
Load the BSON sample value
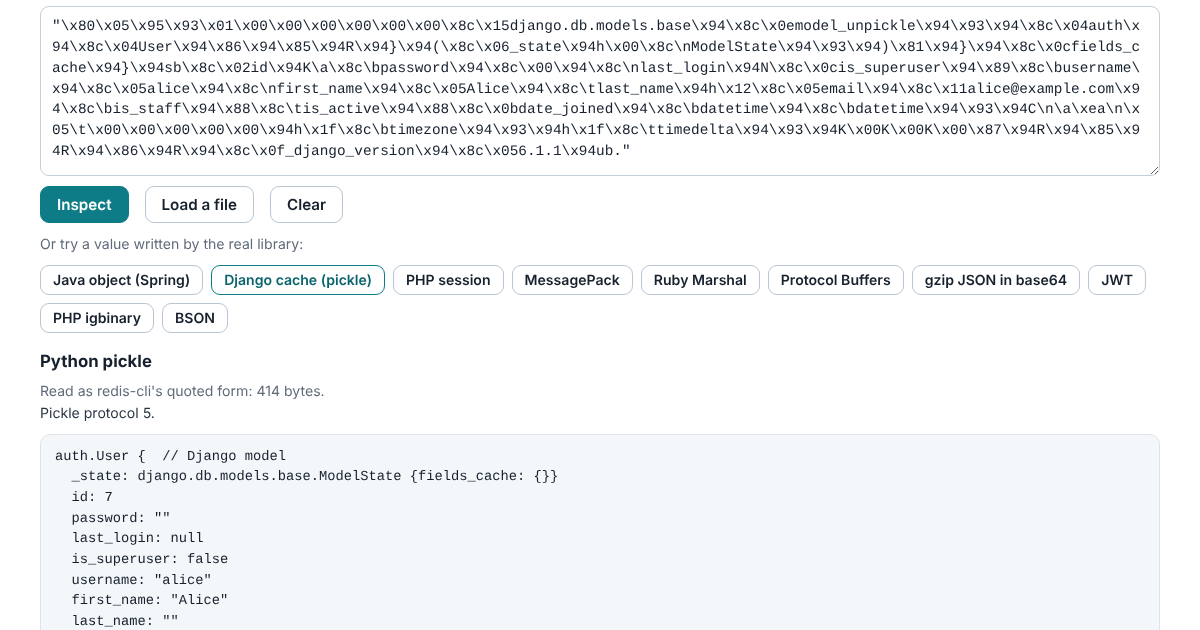click(x=195, y=318)
